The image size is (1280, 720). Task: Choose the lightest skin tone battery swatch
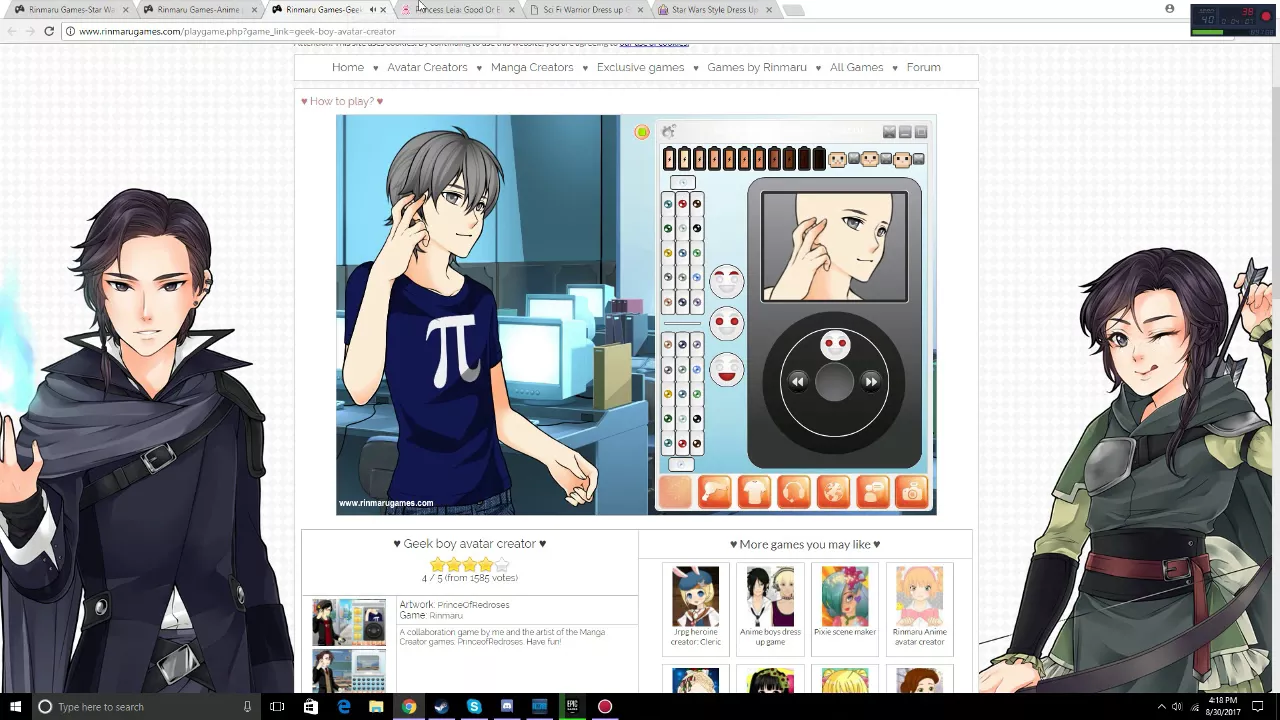coord(669,158)
